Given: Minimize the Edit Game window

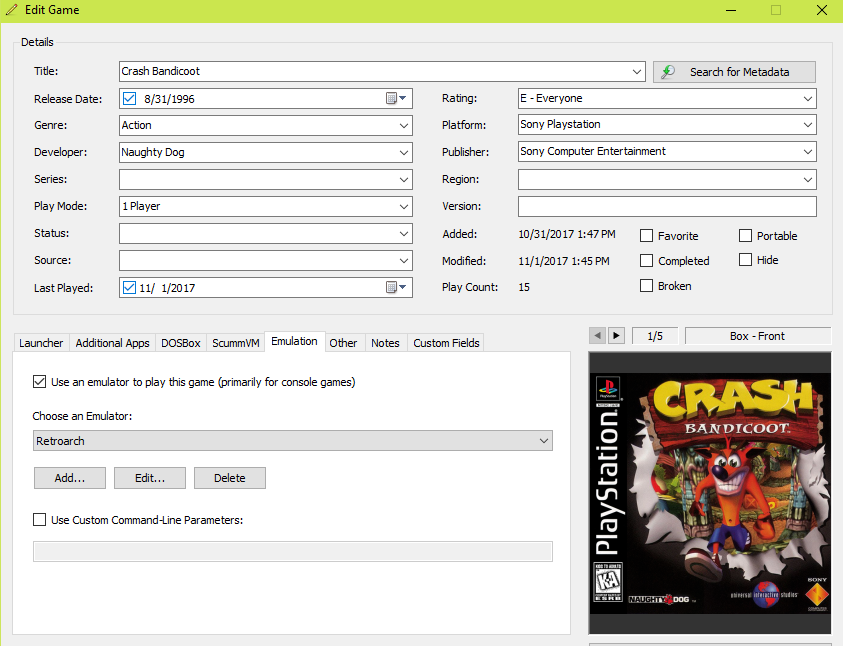Looking at the screenshot, I should point(731,10).
